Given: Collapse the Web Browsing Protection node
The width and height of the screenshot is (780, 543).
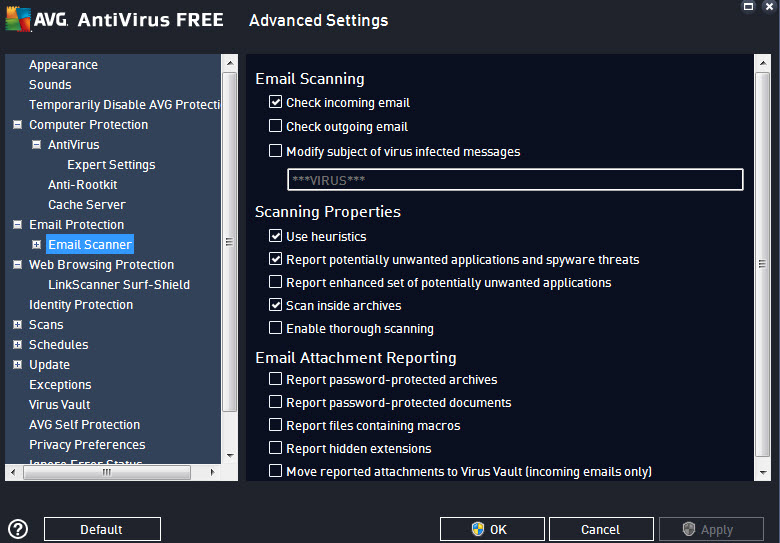Looking at the screenshot, I should coord(17,265).
